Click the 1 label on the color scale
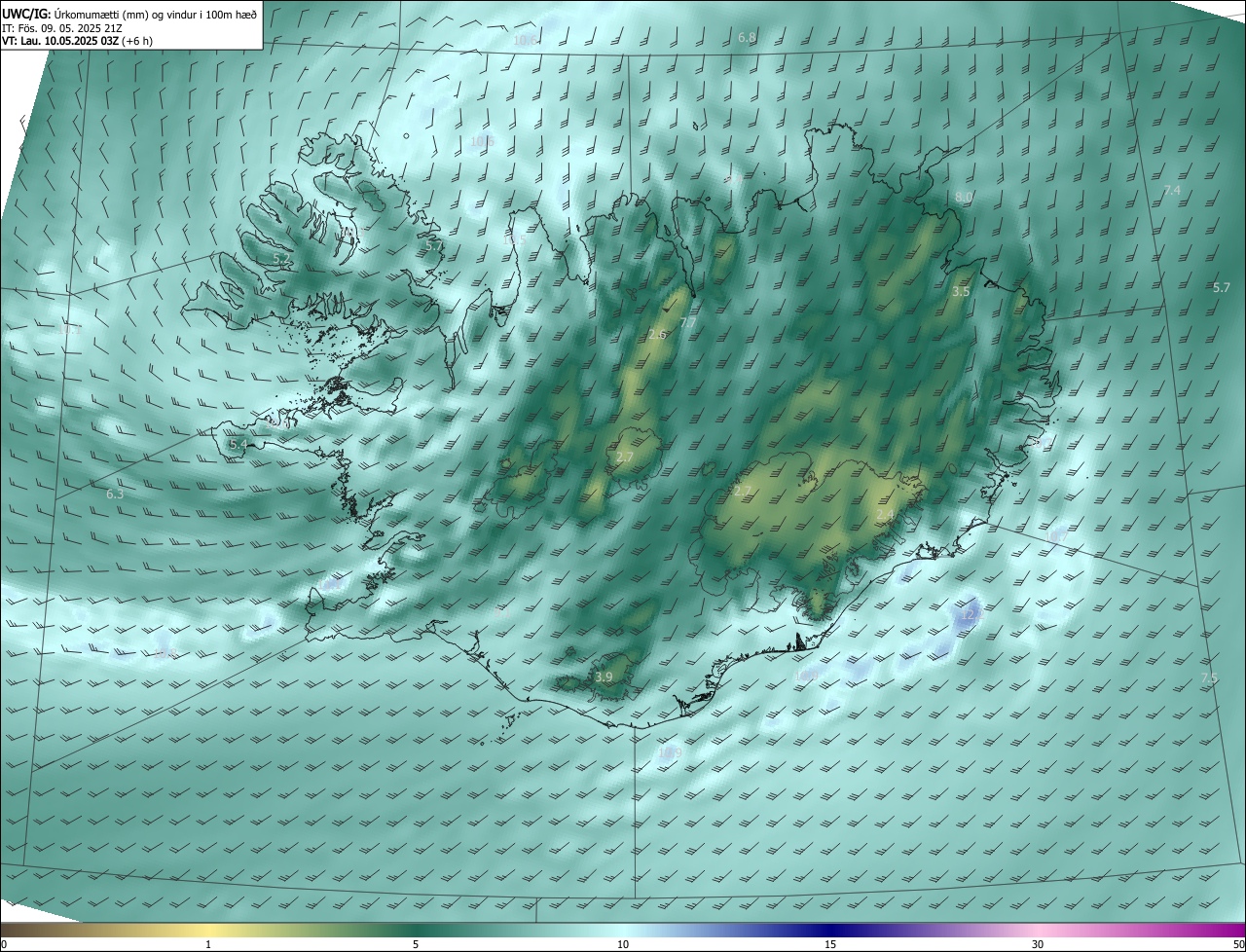Screen dimensions: 1246x952 click(x=208, y=944)
